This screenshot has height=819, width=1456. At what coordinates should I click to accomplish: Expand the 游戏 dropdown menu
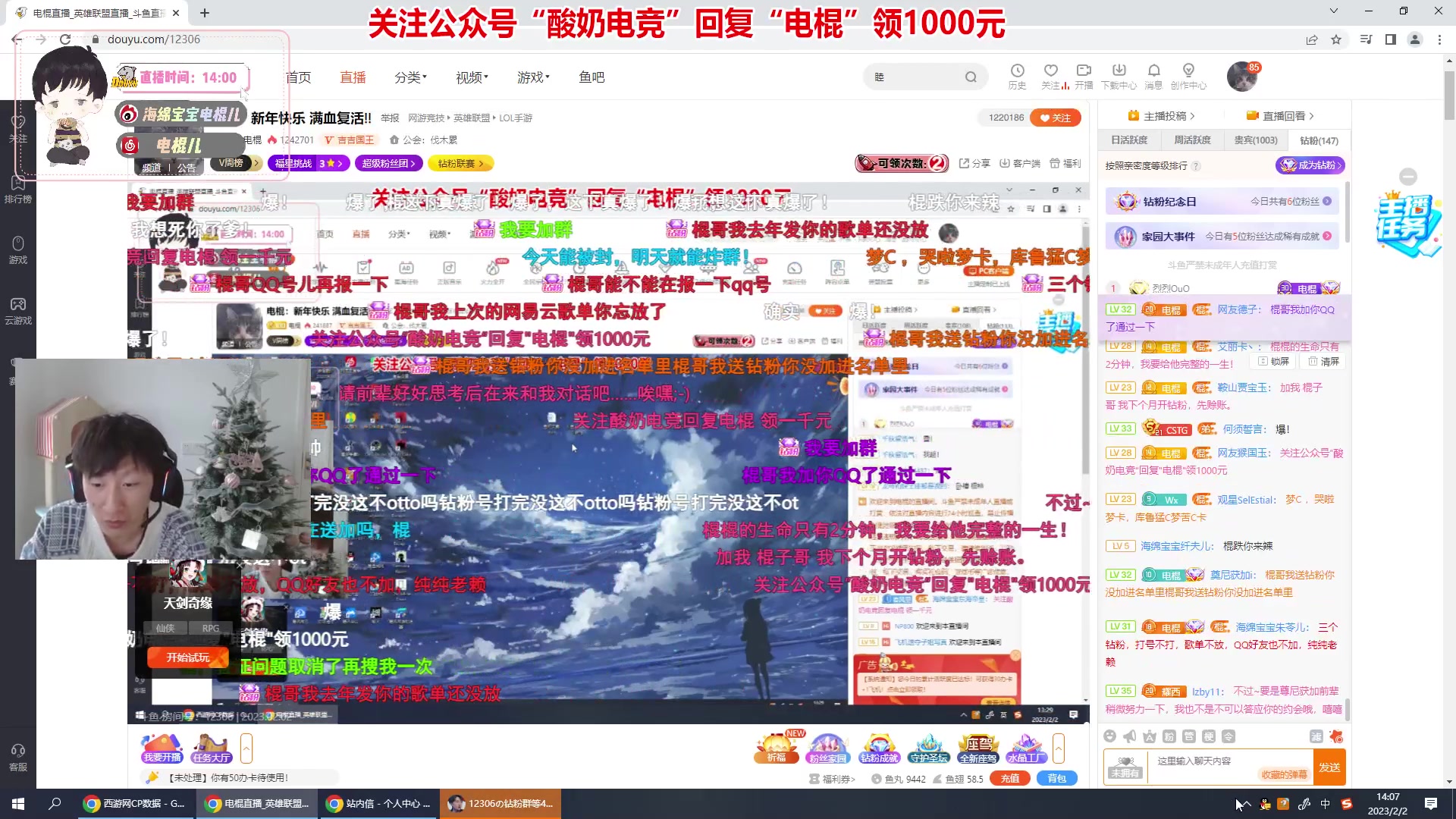pyautogui.click(x=533, y=77)
